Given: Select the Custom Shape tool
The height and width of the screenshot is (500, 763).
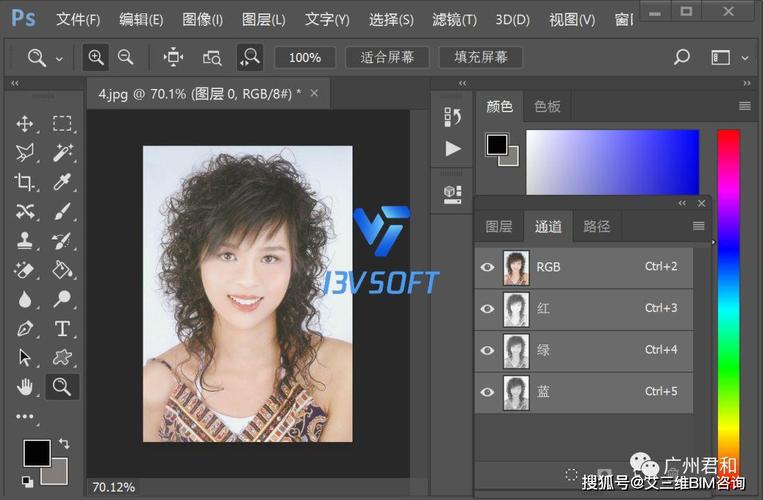Looking at the screenshot, I should (x=62, y=358).
